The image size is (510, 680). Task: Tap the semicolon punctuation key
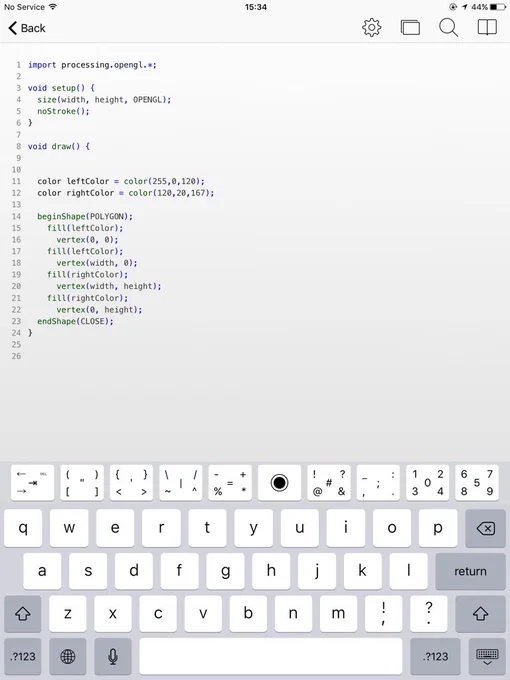[378, 483]
